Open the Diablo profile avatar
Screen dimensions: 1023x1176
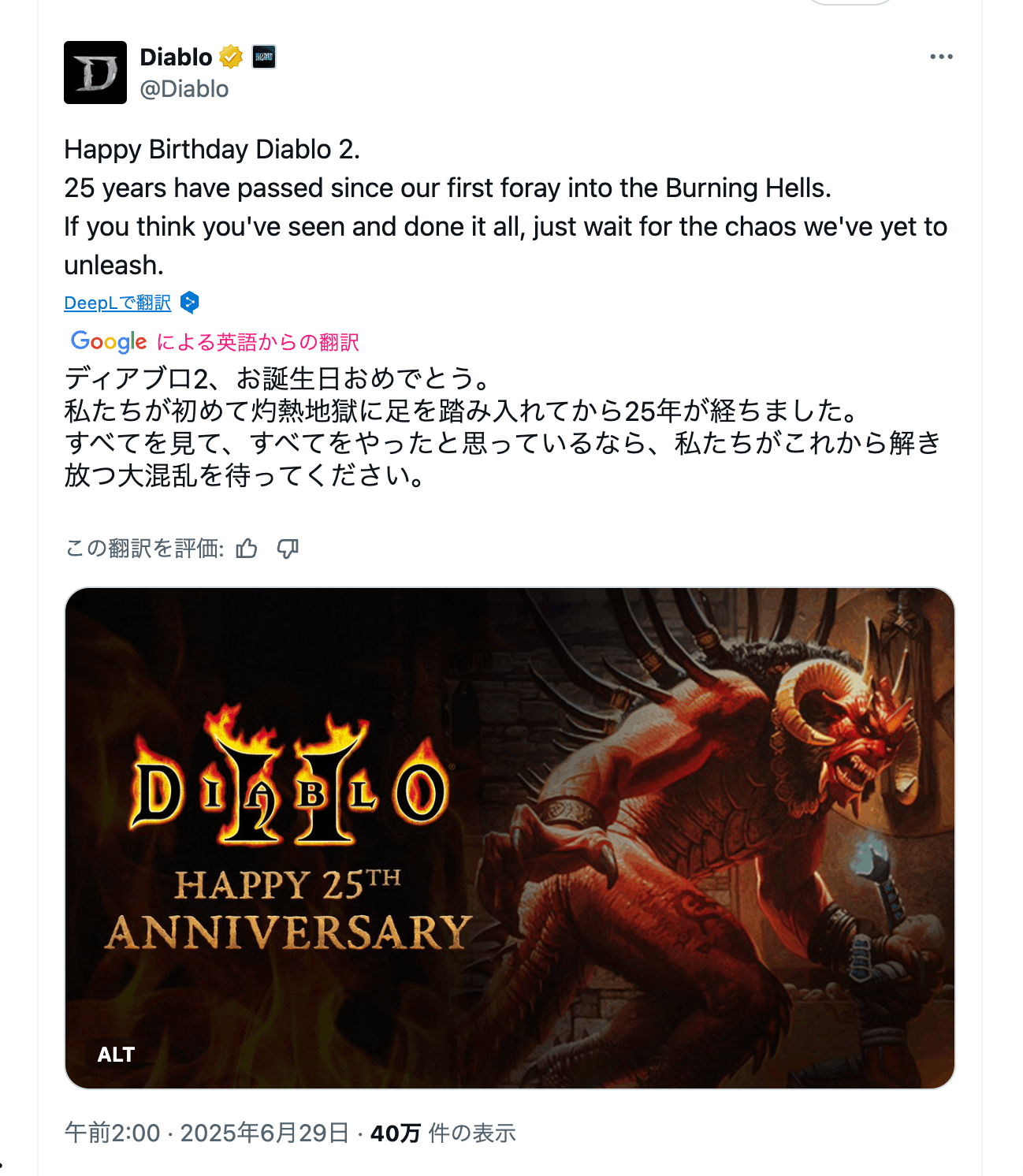[x=95, y=73]
